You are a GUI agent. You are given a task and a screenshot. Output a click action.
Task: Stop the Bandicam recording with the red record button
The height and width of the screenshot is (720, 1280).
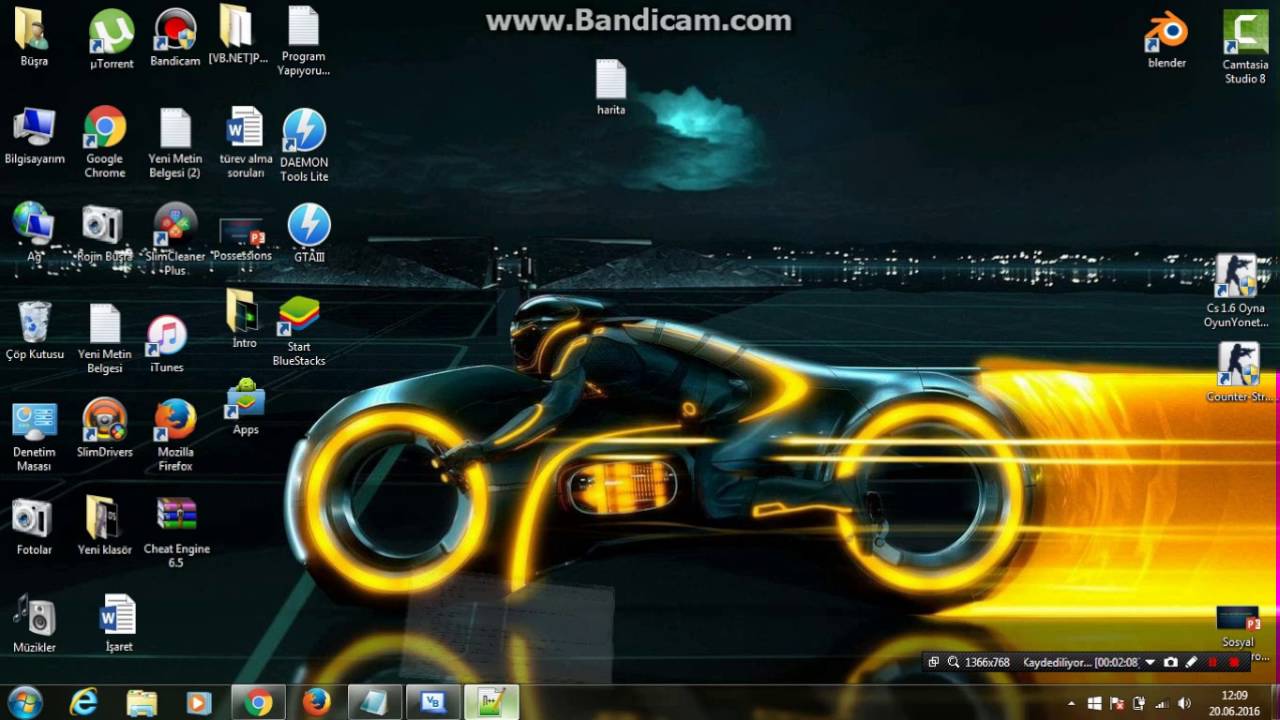[1234, 662]
